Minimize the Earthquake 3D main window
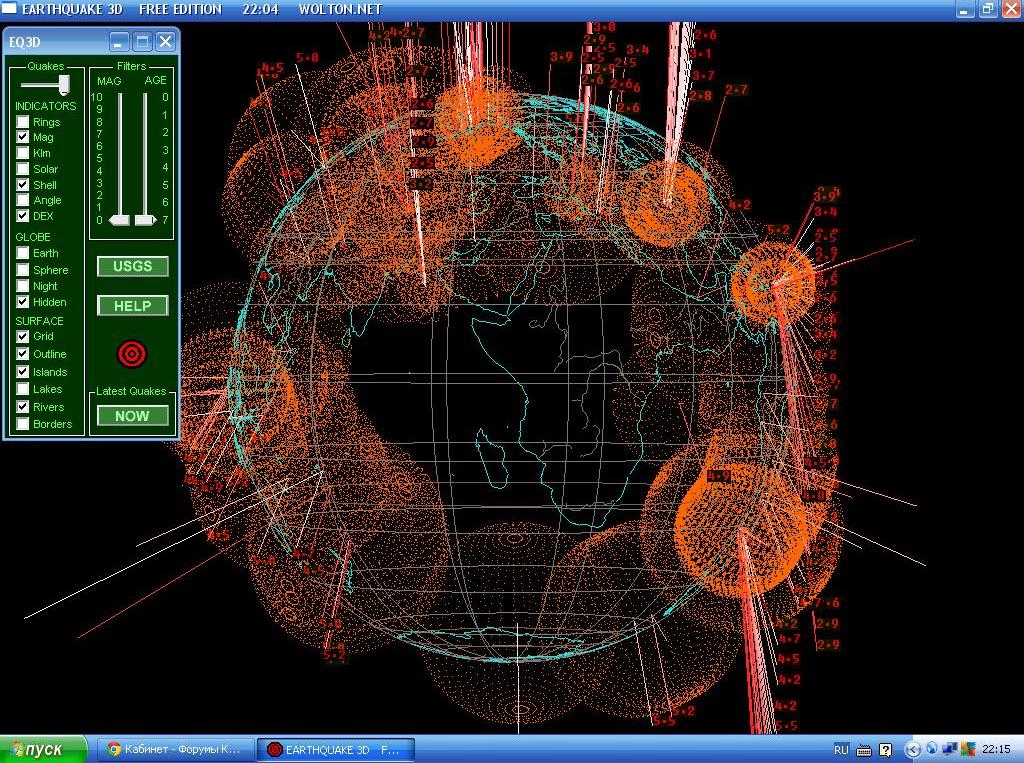 [x=965, y=9]
